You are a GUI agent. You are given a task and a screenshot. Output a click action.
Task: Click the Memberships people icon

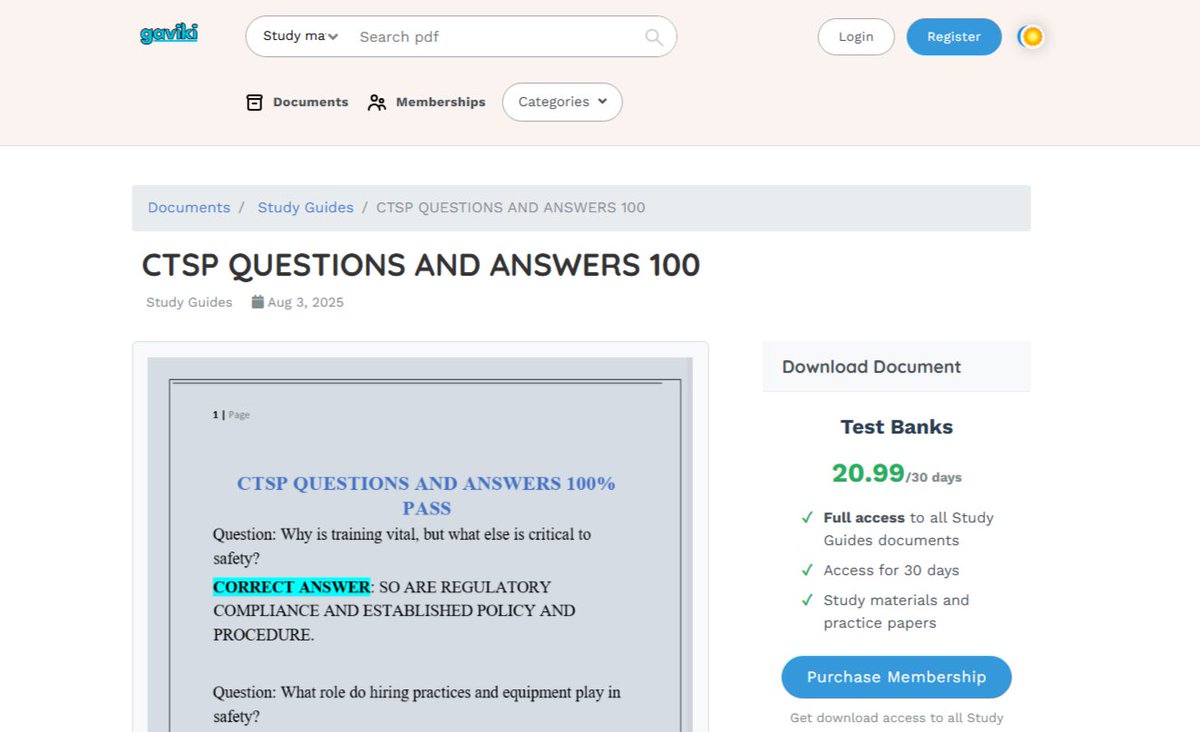pyautogui.click(x=377, y=102)
